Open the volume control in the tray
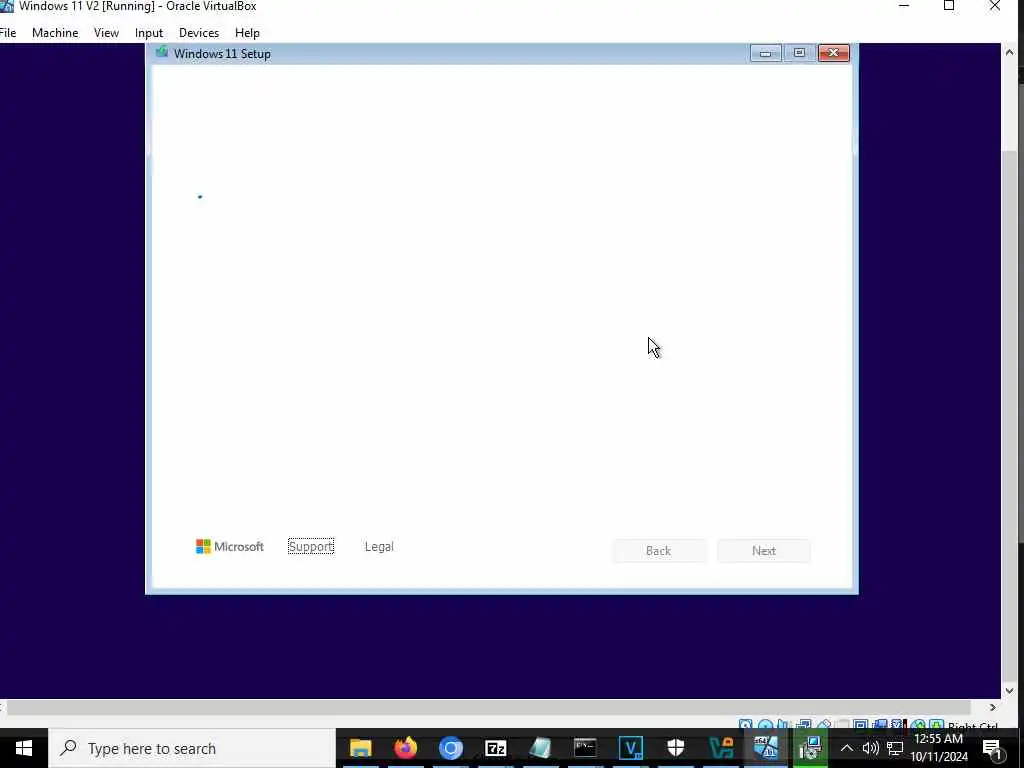 coord(870,748)
